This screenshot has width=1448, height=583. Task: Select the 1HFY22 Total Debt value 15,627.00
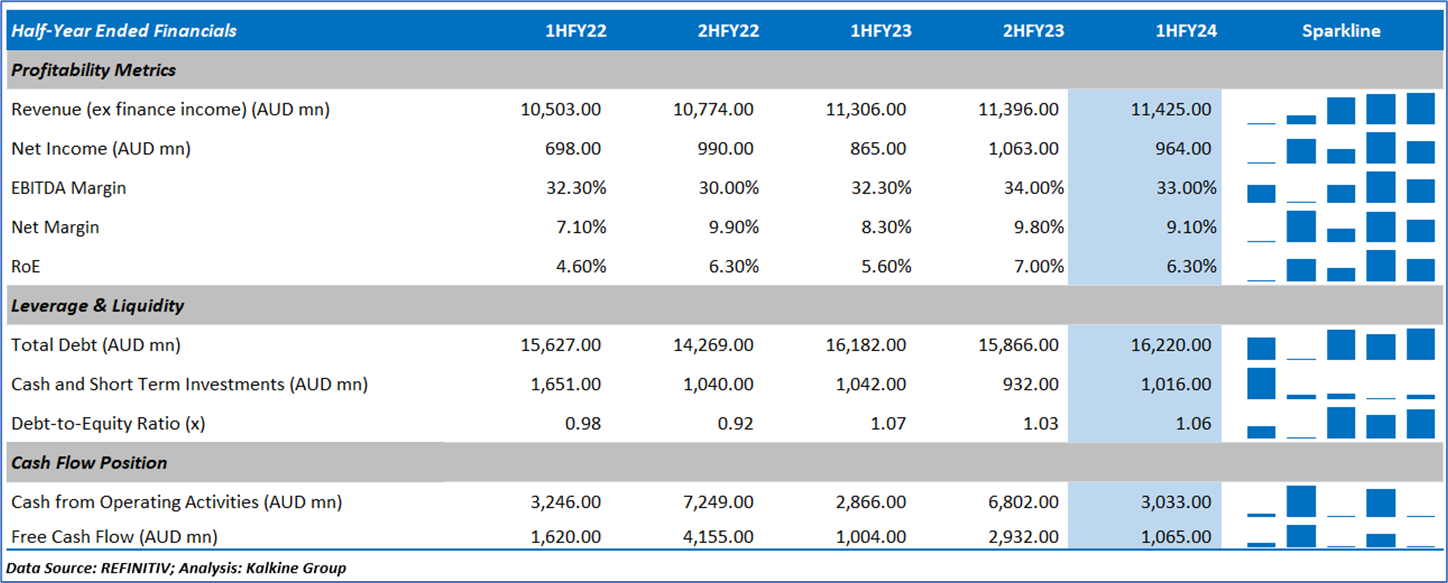pos(561,345)
